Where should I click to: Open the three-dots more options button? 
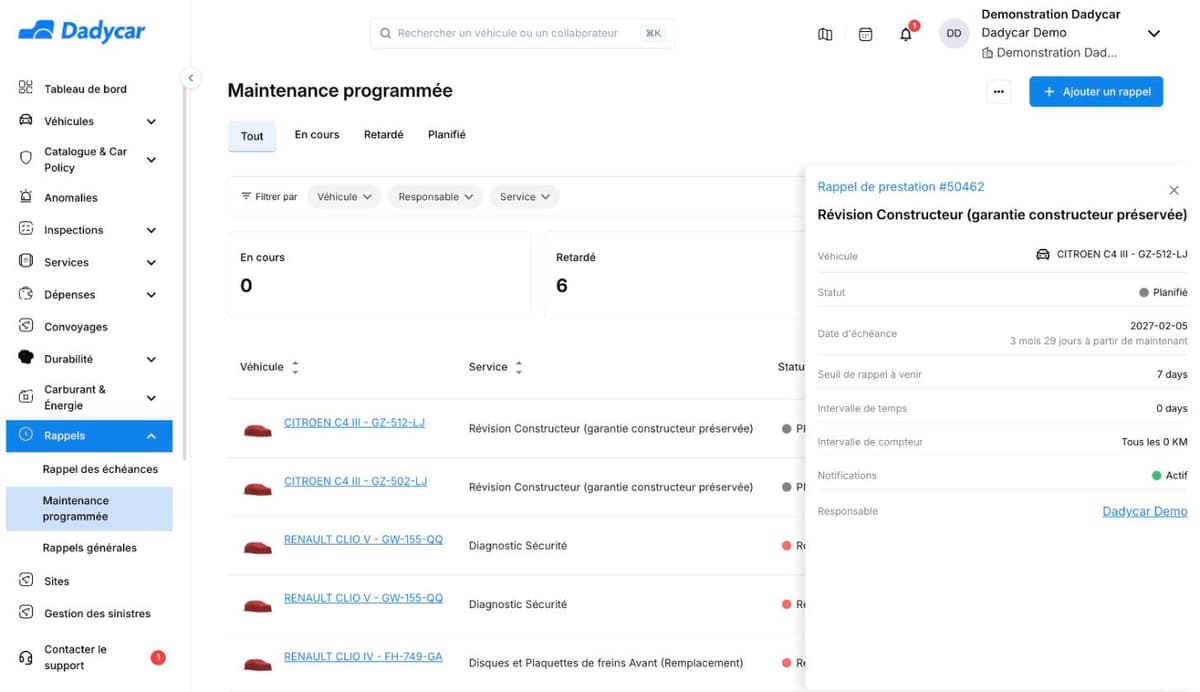coord(998,91)
